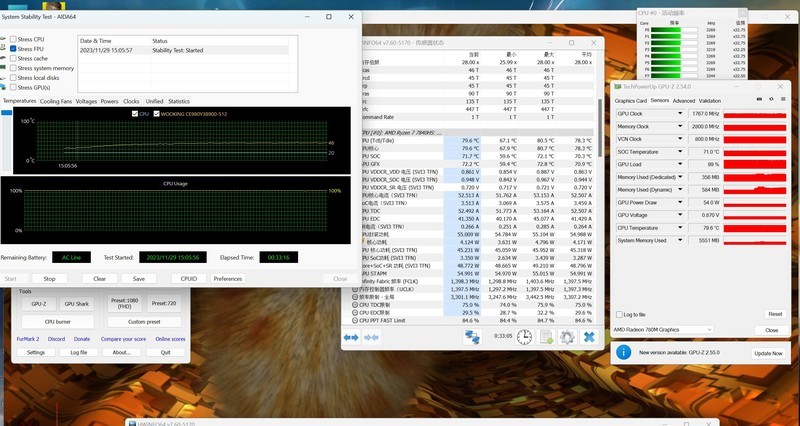Open HWiNFO sensor settings gear icon
This screenshot has height=426, width=800.
click(567, 338)
